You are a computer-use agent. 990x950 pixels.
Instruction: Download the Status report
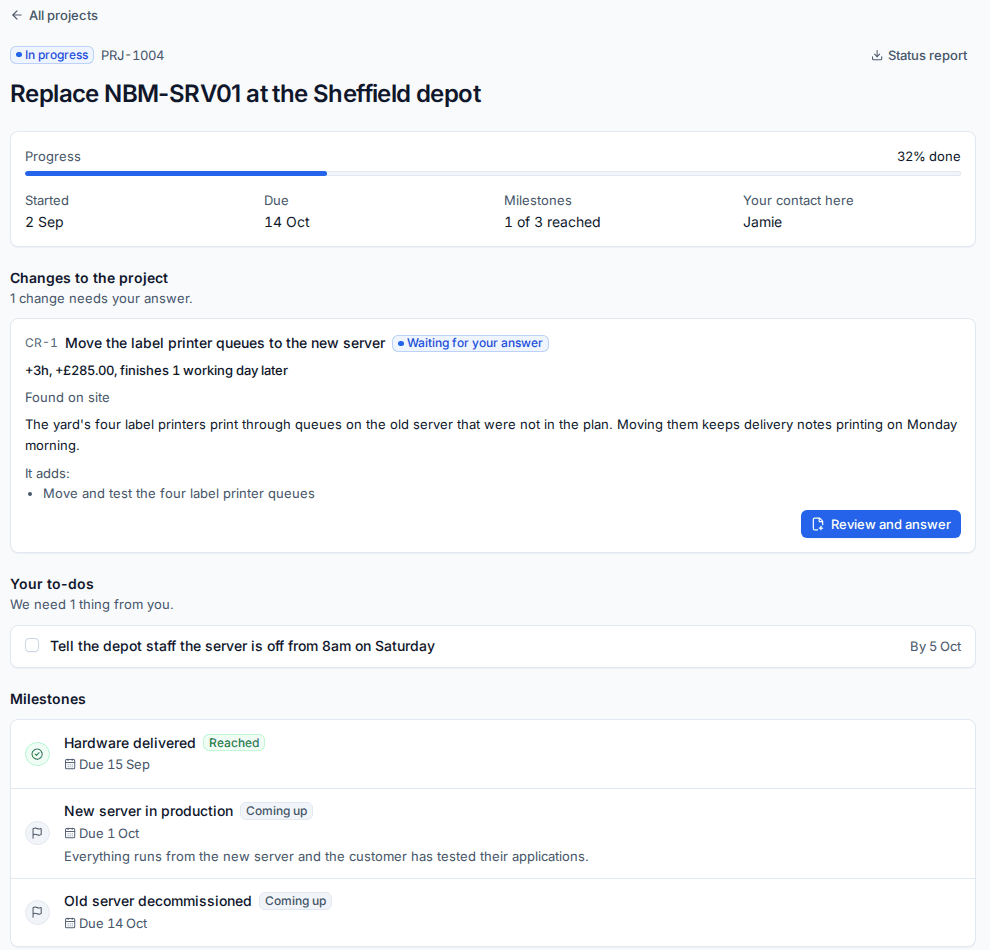point(919,56)
